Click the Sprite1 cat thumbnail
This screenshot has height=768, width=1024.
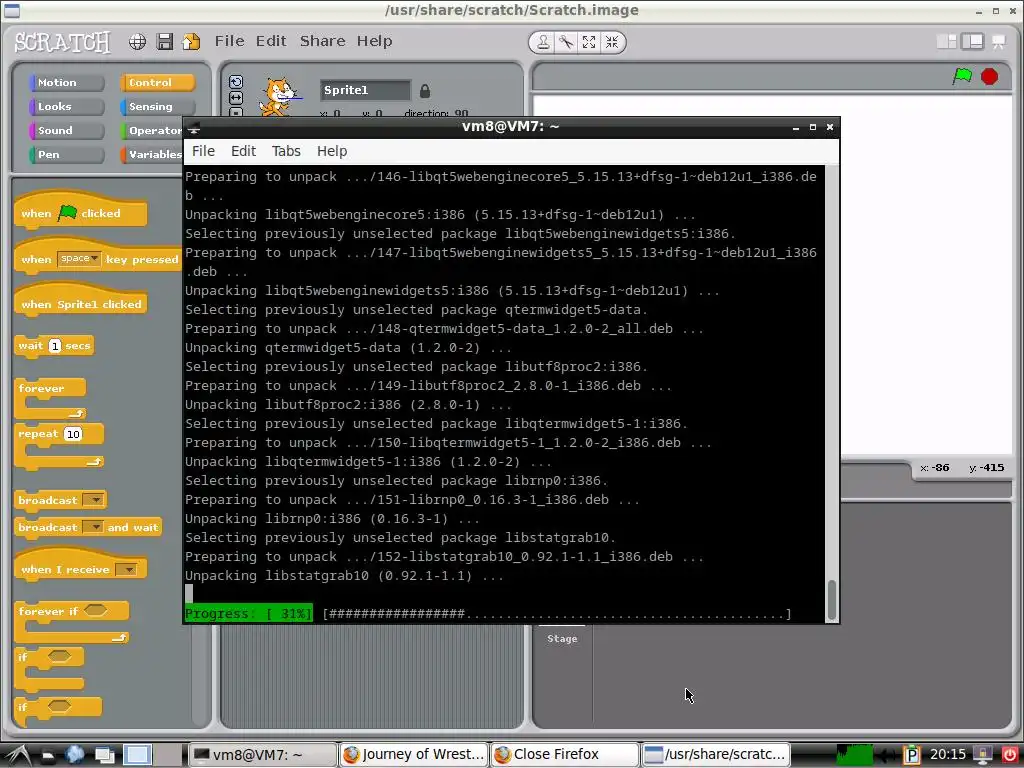pos(280,97)
